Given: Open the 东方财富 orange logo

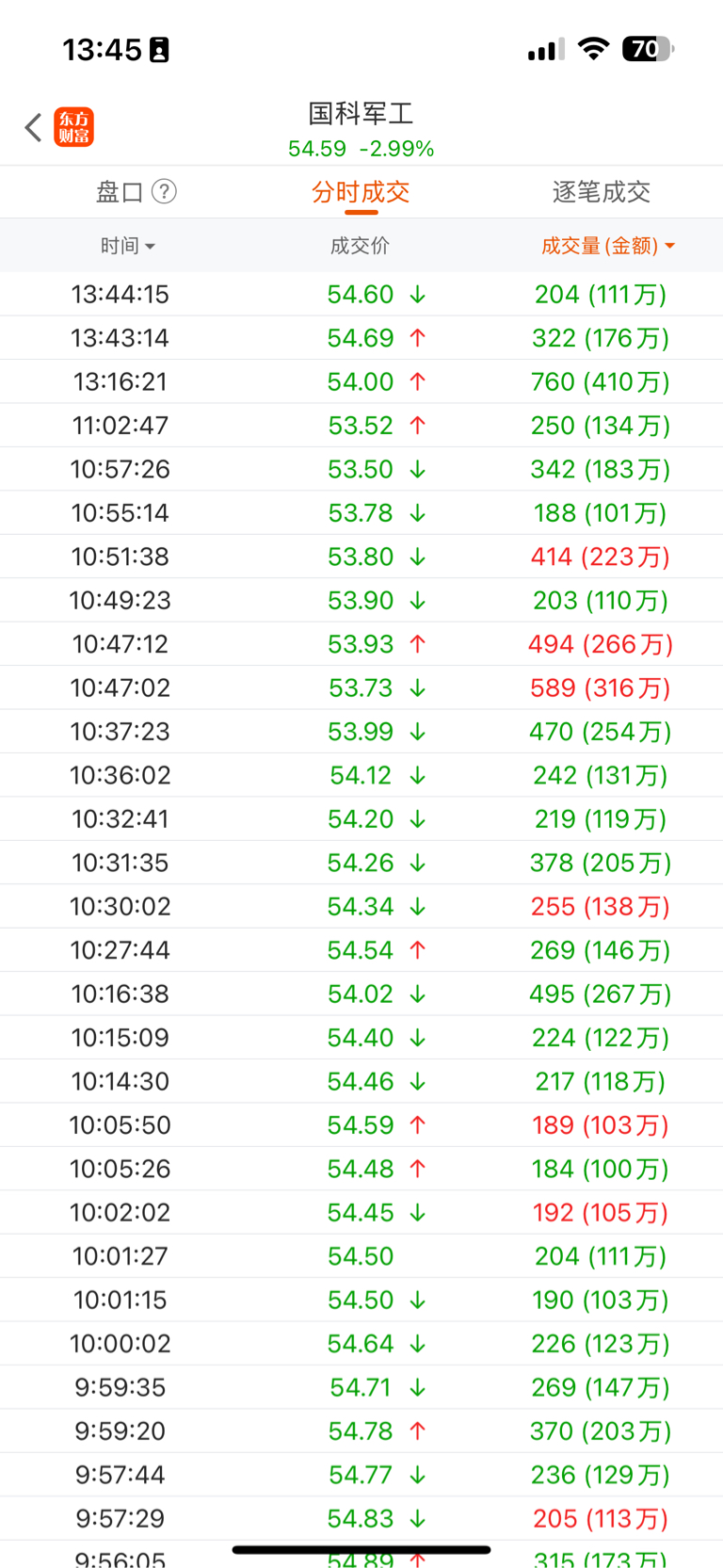Looking at the screenshot, I should (74, 127).
